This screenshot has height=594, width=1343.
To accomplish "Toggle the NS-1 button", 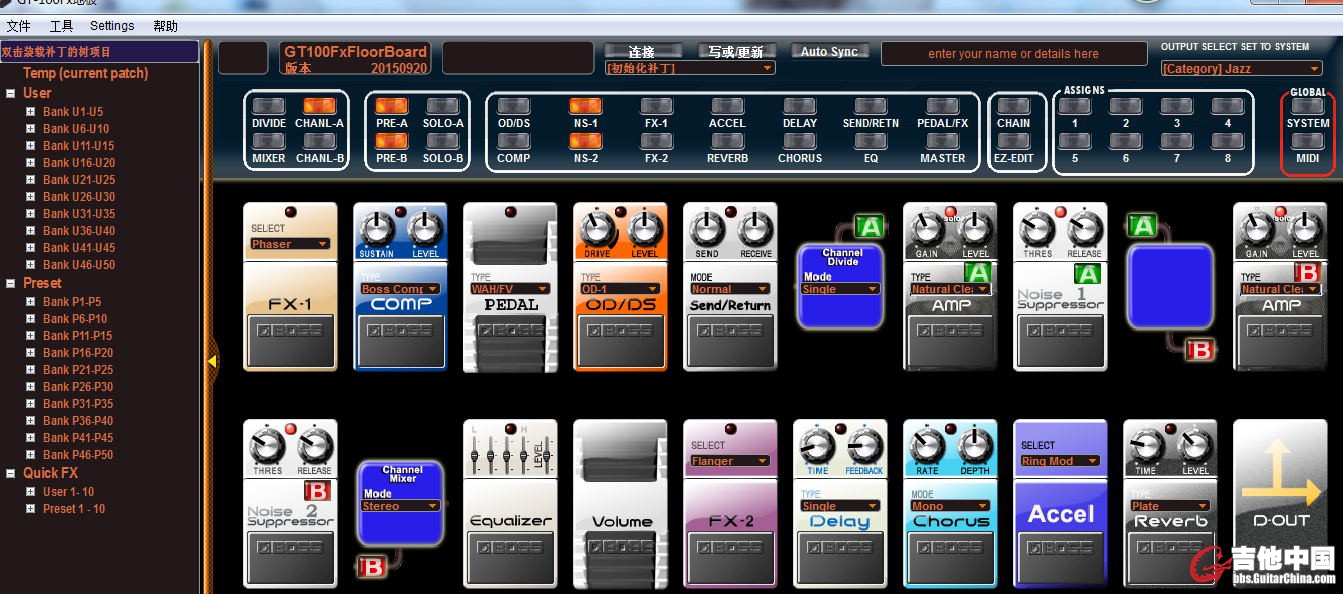I will pos(585,106).
